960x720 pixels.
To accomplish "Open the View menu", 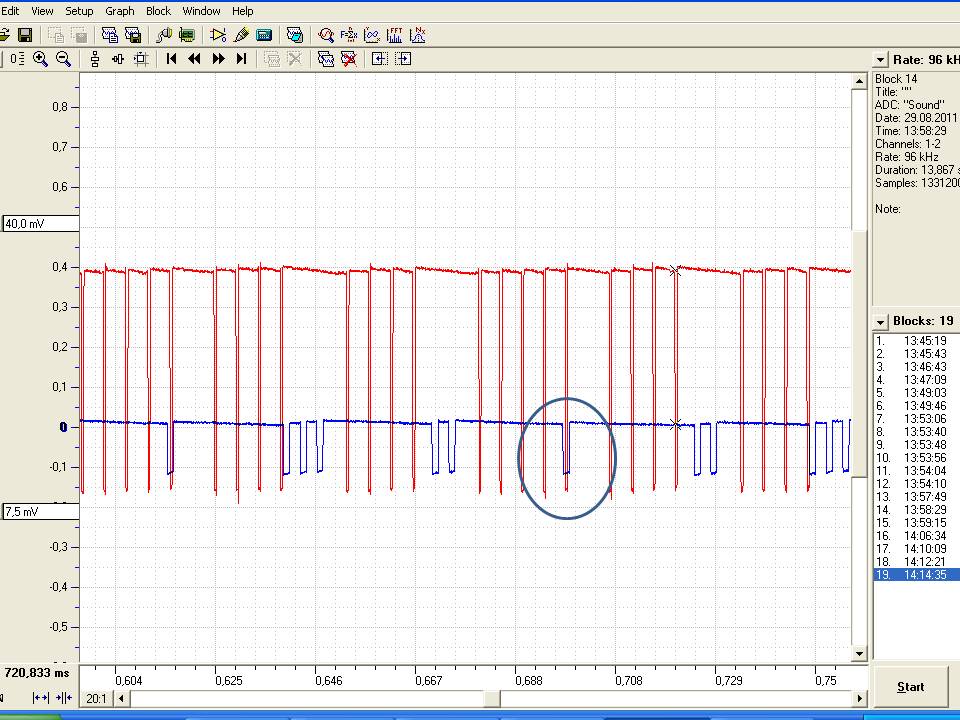I will pyautogui.click(x=42, y=11).
